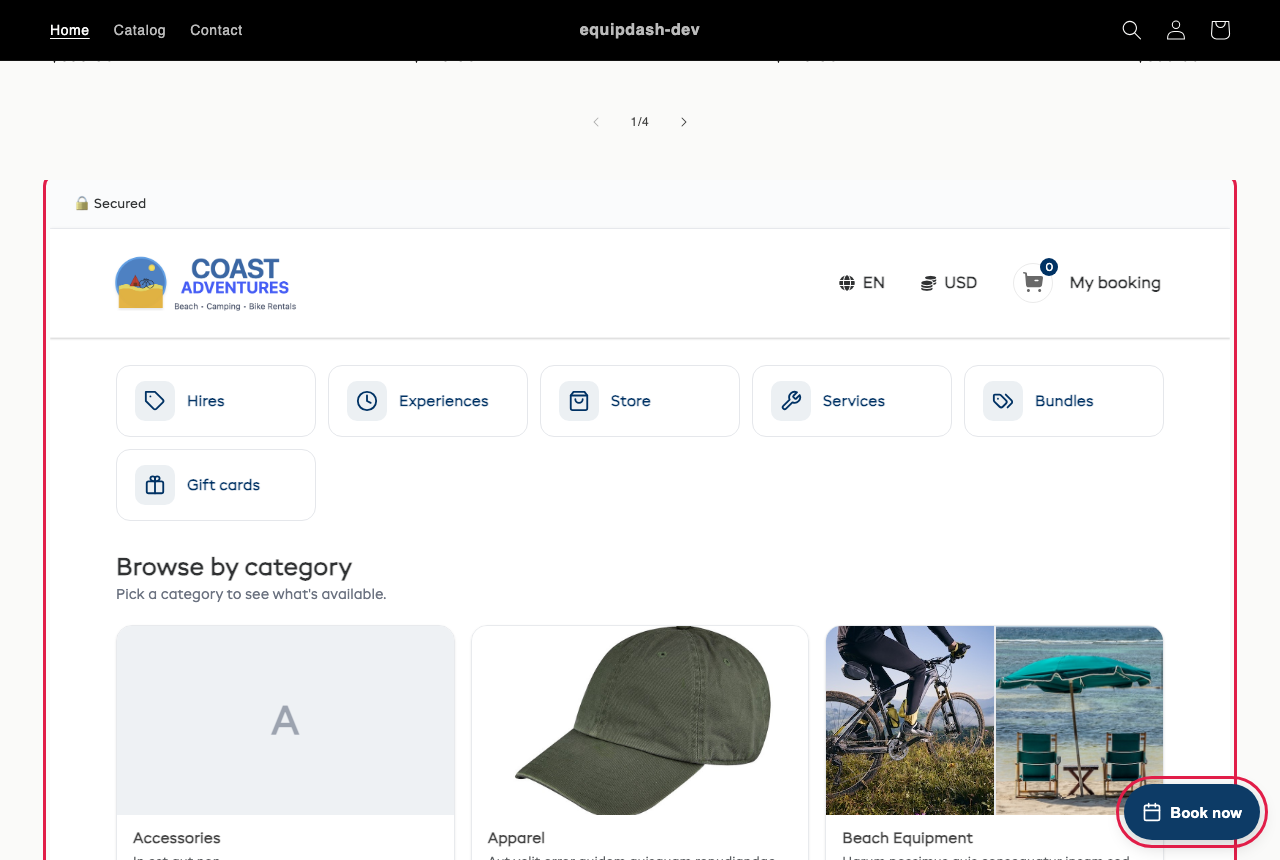Click the Book now button

point(1192,812)
